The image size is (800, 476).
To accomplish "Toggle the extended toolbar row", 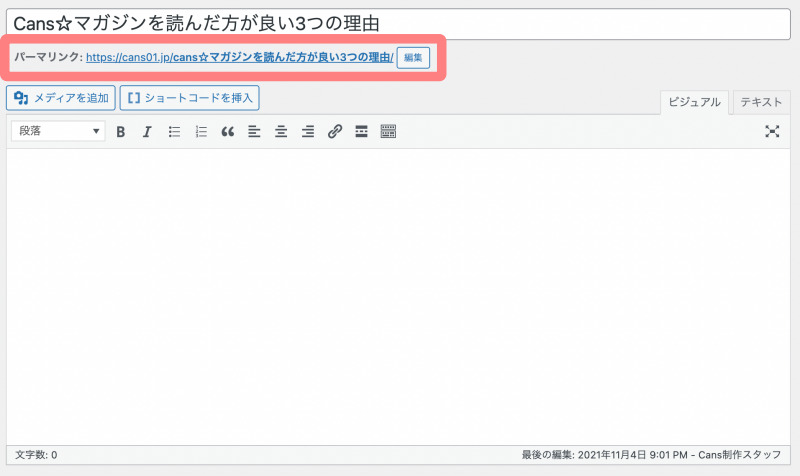I will (x=388, y=131).
